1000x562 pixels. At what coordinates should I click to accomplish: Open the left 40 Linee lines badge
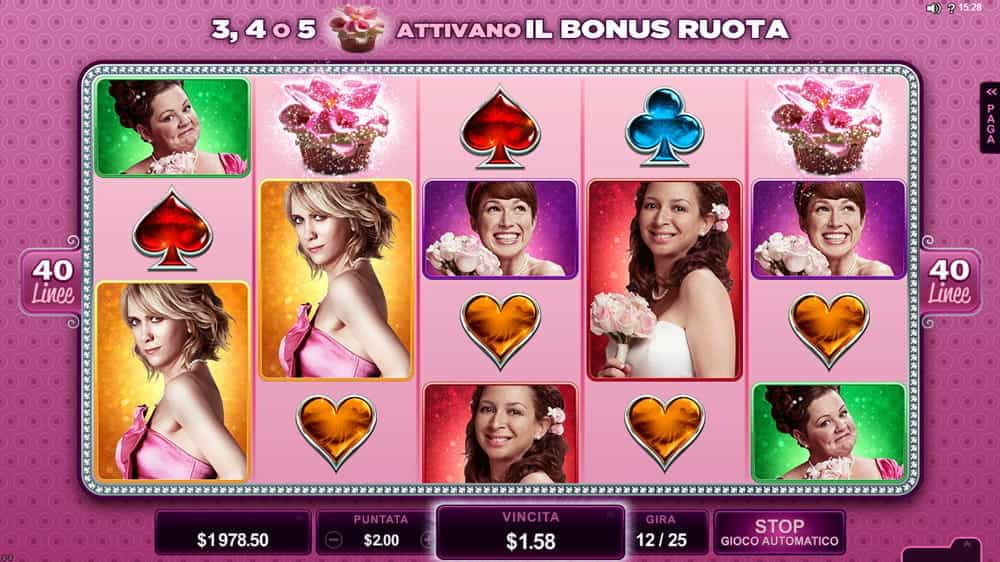pyautogui.click(x=52, y=281)
